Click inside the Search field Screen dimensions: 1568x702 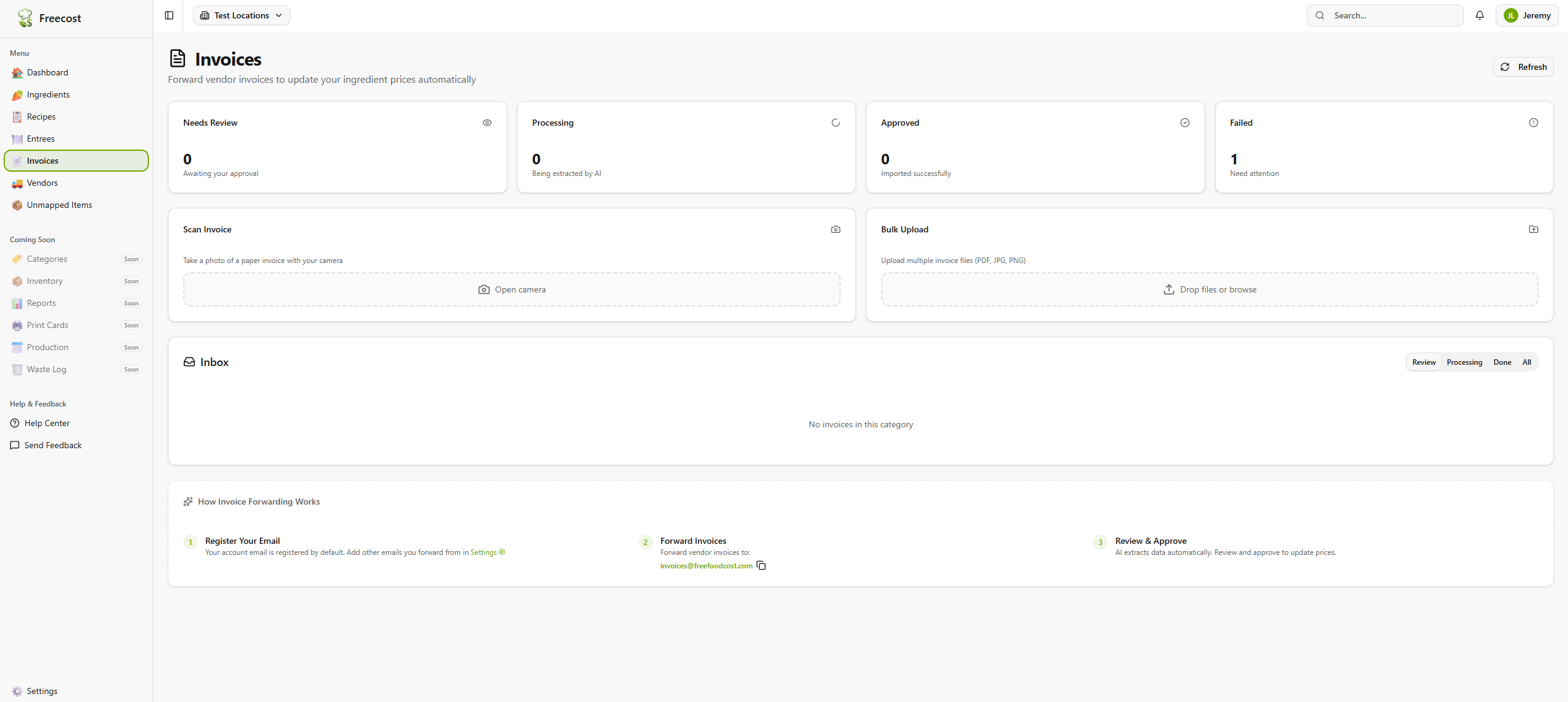pos(1386,15)
